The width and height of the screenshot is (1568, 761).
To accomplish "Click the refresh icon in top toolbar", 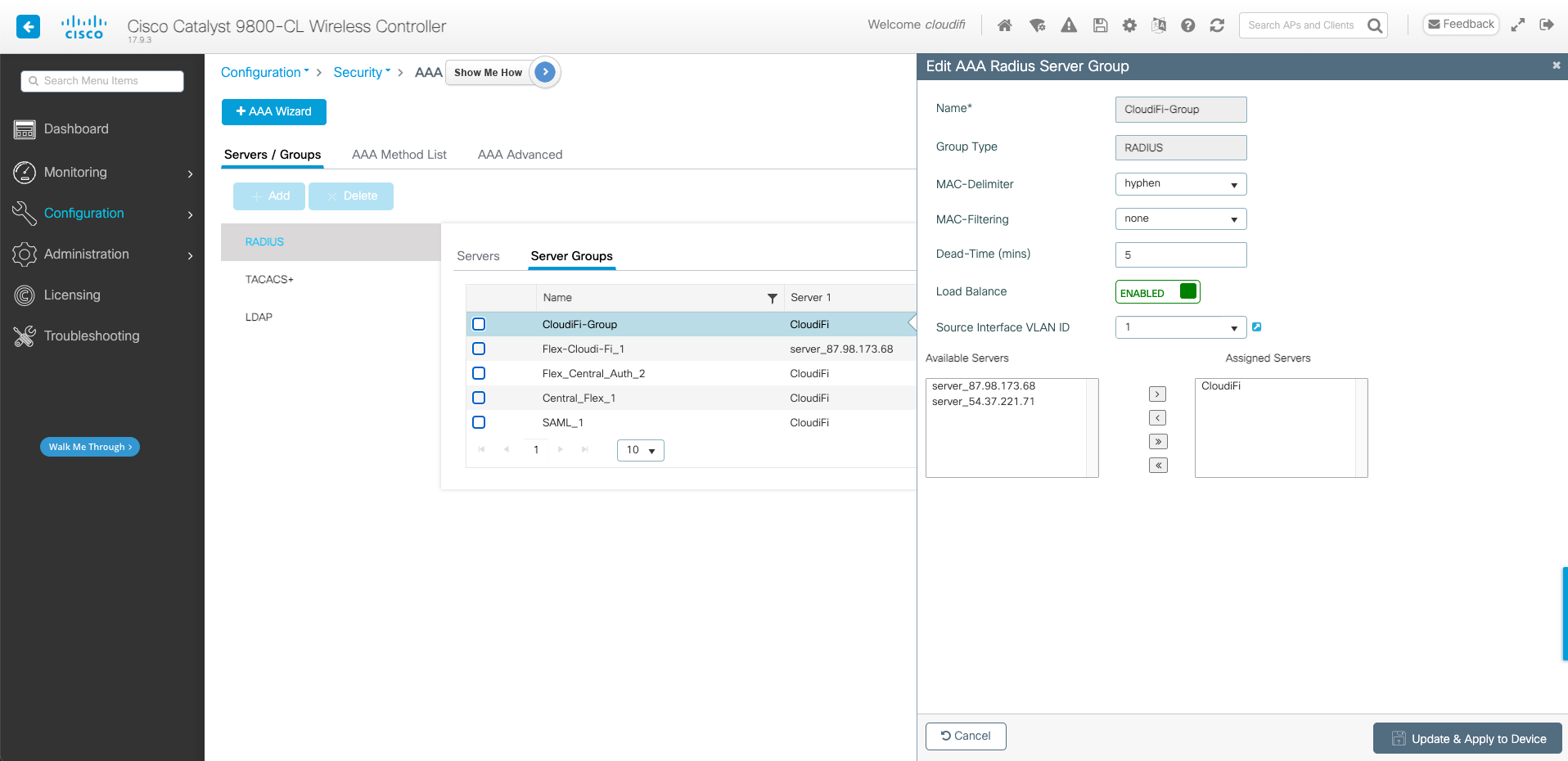I will (1217, 25).
